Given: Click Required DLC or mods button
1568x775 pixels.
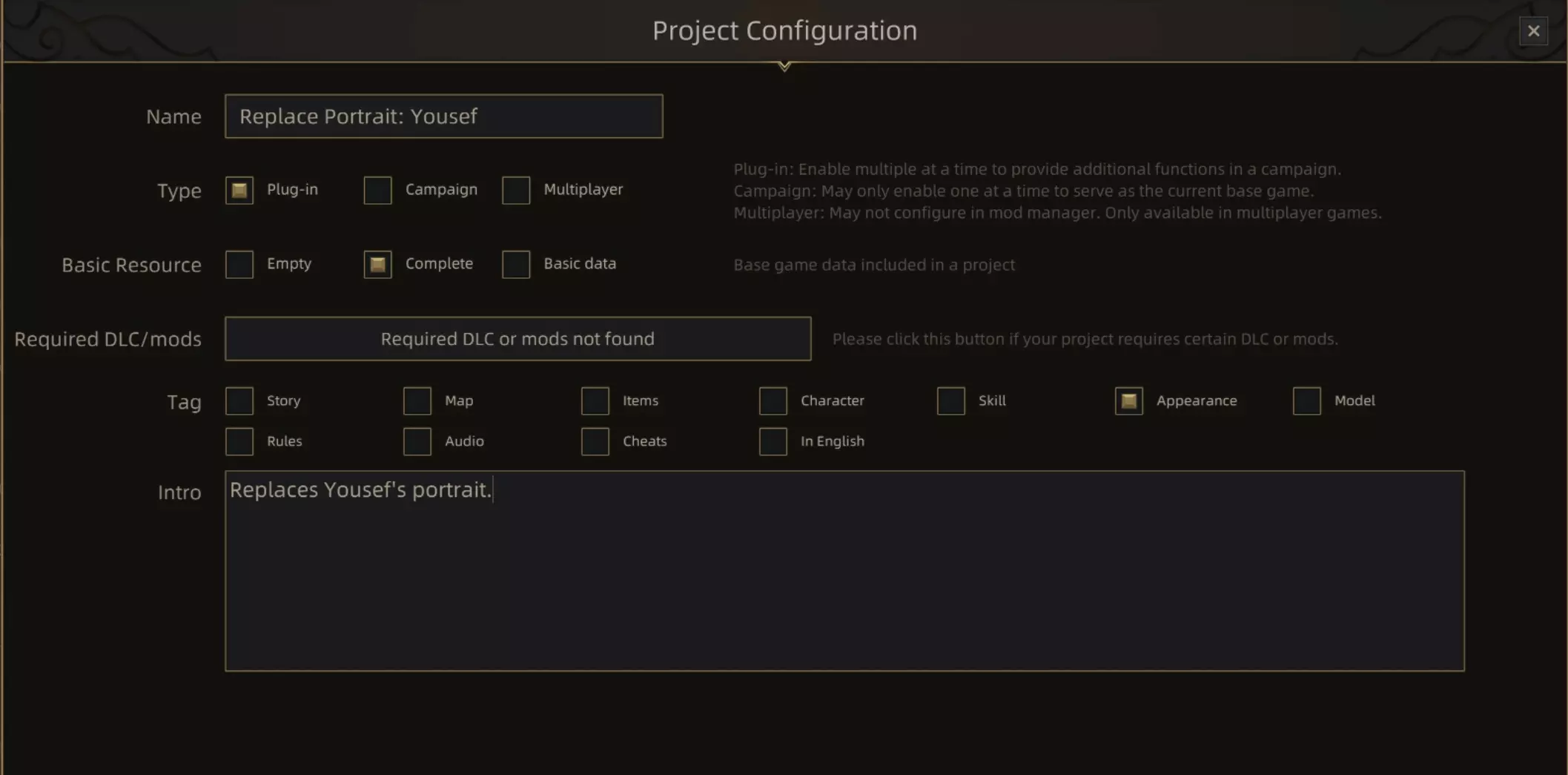Looking at the screenshot, I should [x=517, y=339].
